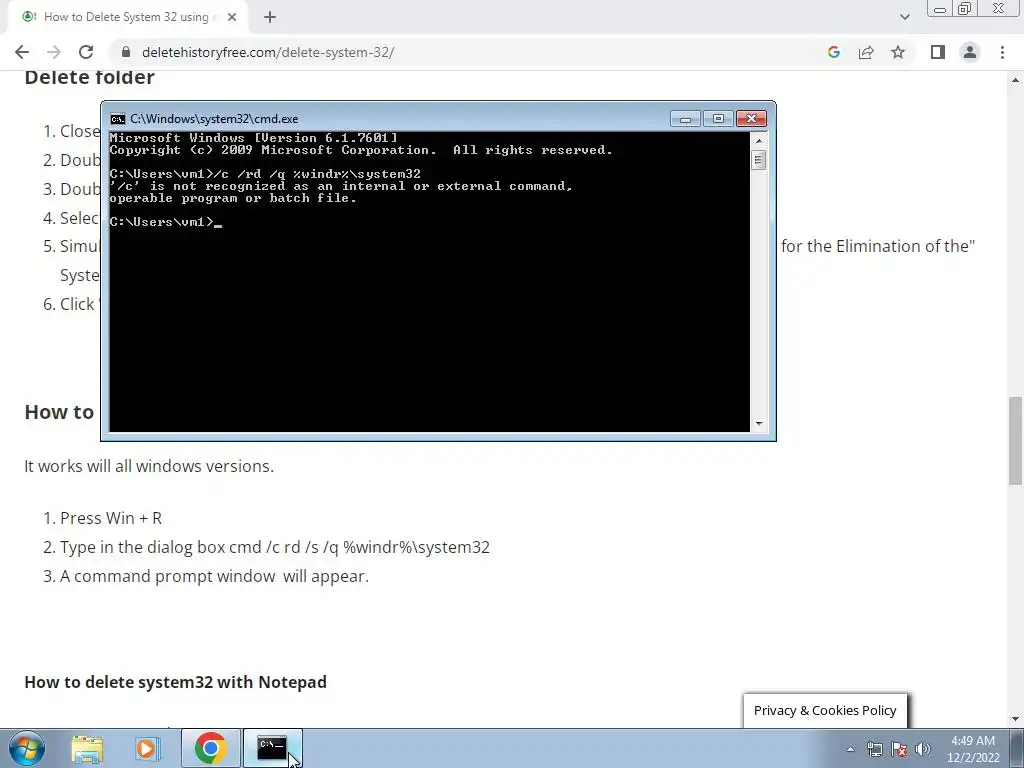Close the cmd.exe window
This screenshot has width=1024, height=768.
click(751, 119)
